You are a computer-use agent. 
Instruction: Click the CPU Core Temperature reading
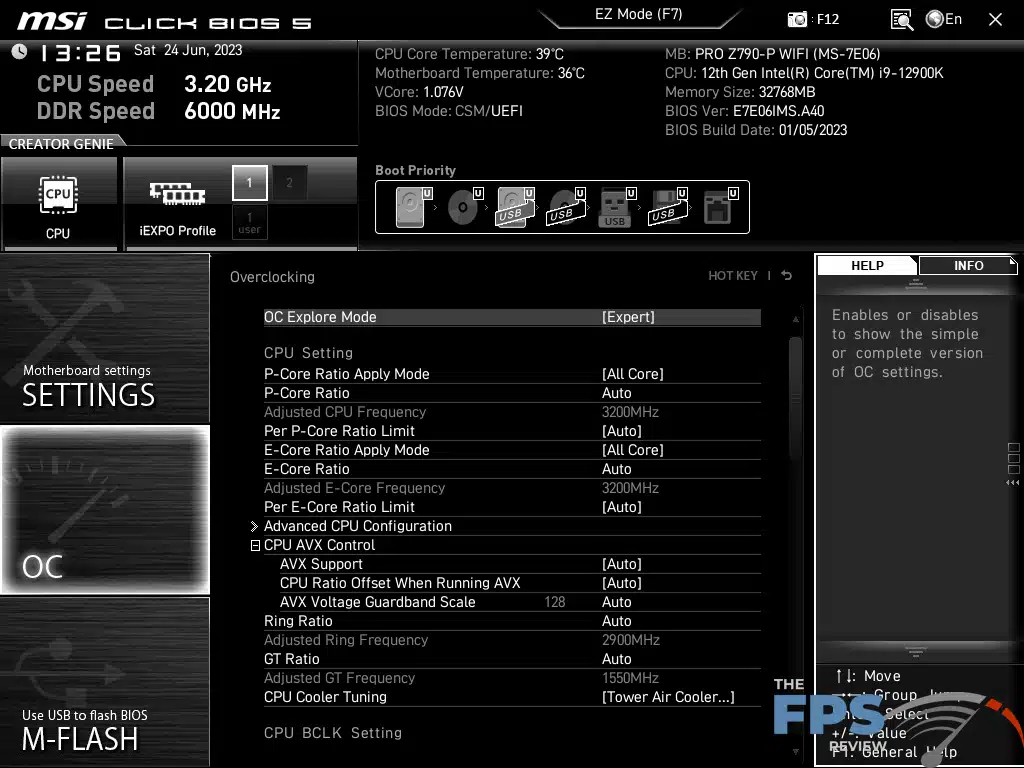pyautogui.click(x=469, y=54)
